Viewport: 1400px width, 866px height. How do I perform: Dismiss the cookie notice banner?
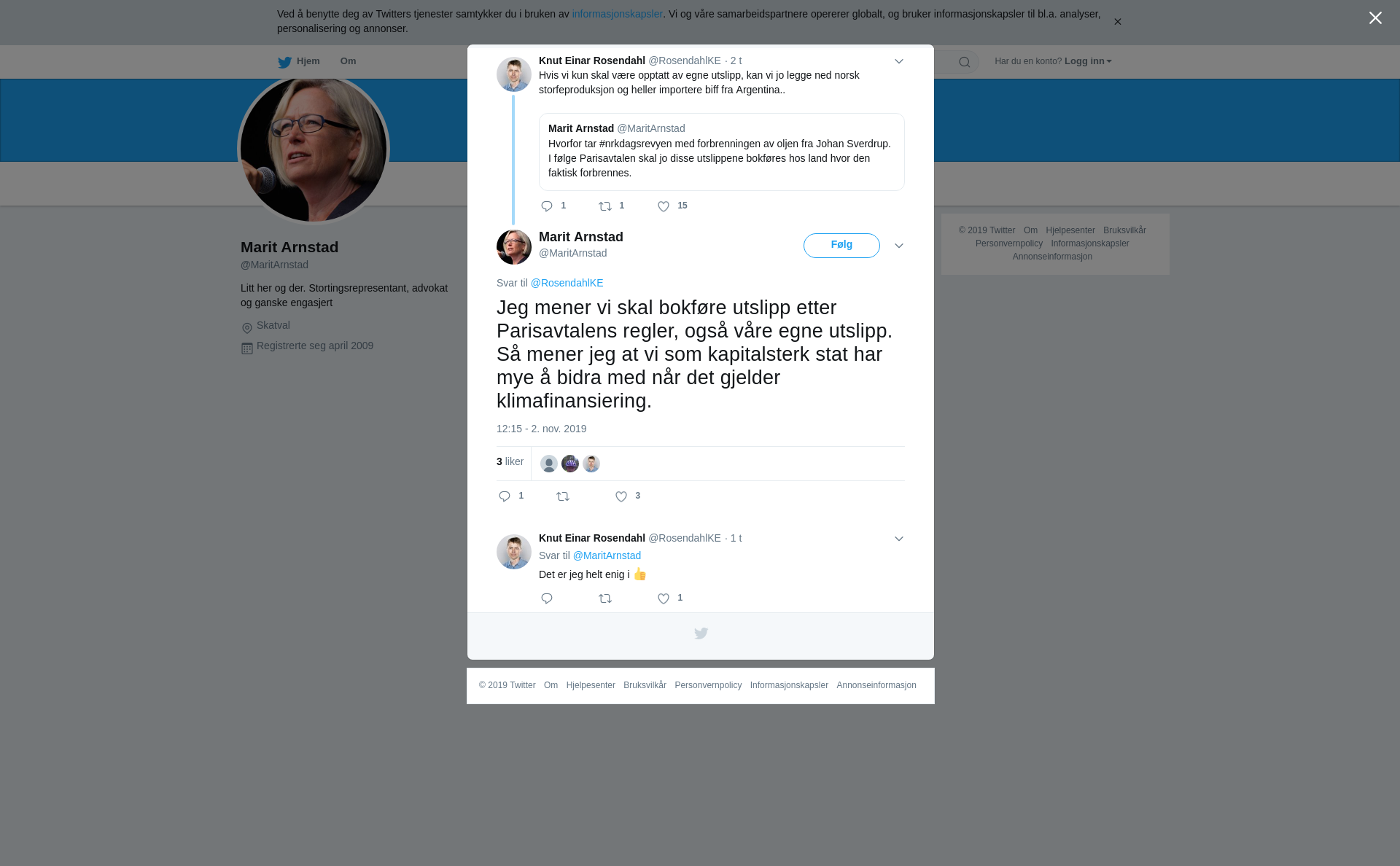tap(1117, 22)
